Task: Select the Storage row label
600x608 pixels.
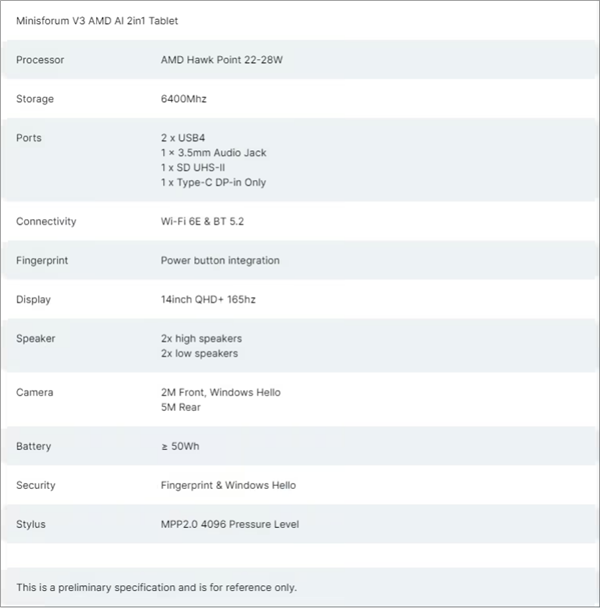Action: (x=35, y=99)
